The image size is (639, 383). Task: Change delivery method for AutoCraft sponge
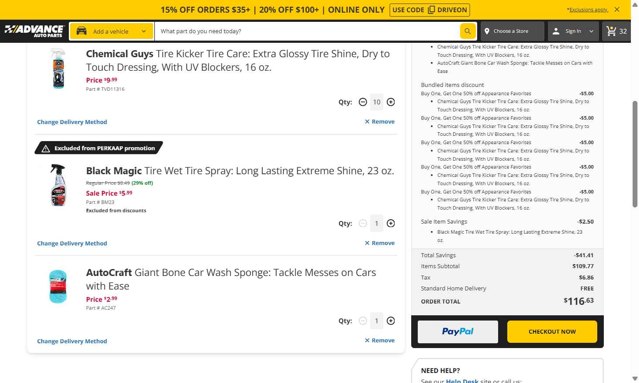[x=72, y=341]
